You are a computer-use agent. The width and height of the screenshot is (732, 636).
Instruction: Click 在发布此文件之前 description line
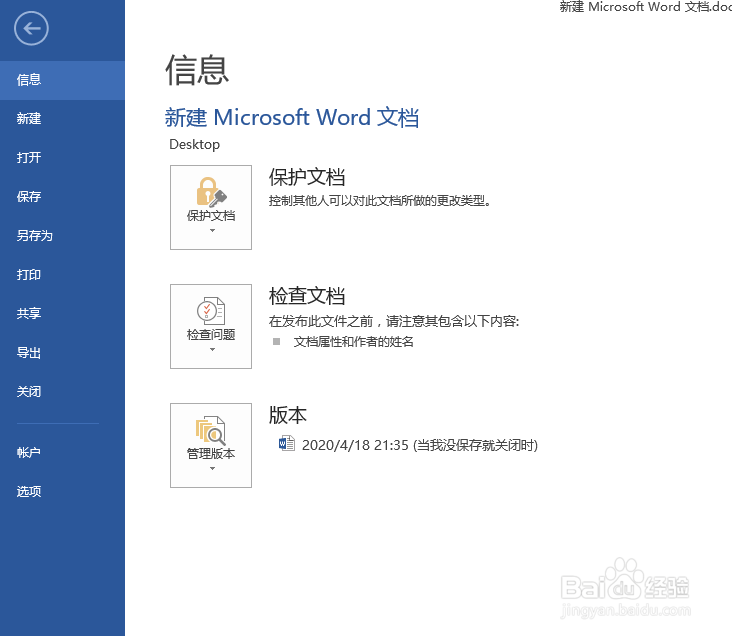tap(394, 321)
